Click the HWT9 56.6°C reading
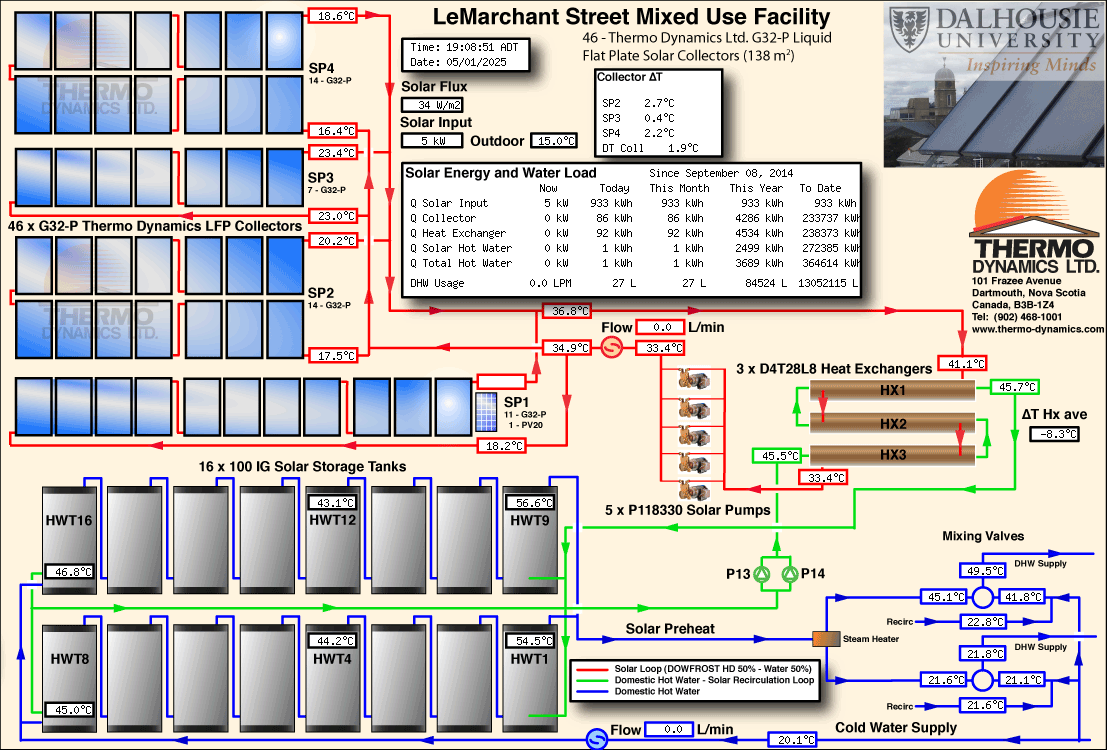The height and width of the screenshot is (750, 1108). pyautogui.click(x=531, y=503)
